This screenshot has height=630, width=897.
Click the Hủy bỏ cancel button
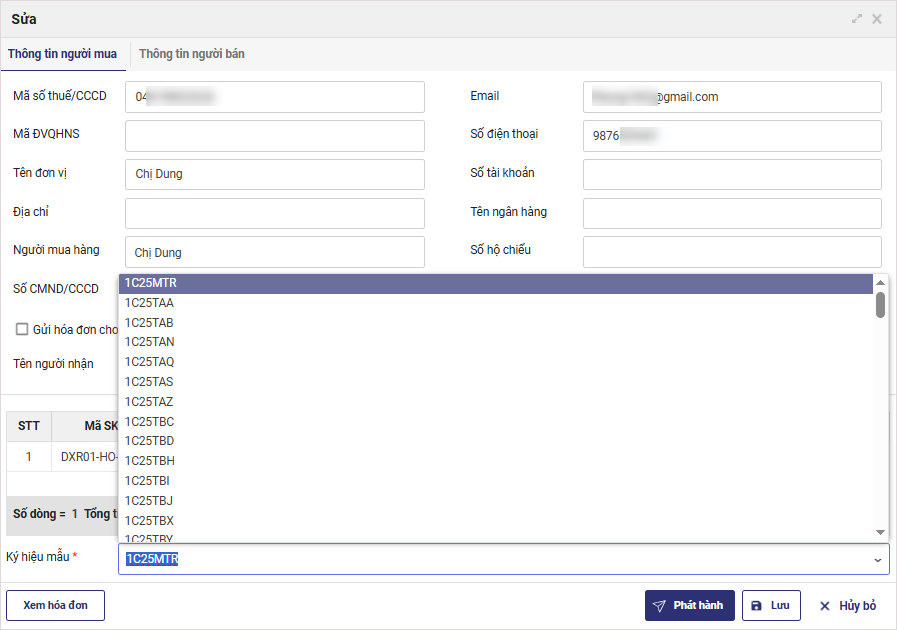tap(848, 606)
